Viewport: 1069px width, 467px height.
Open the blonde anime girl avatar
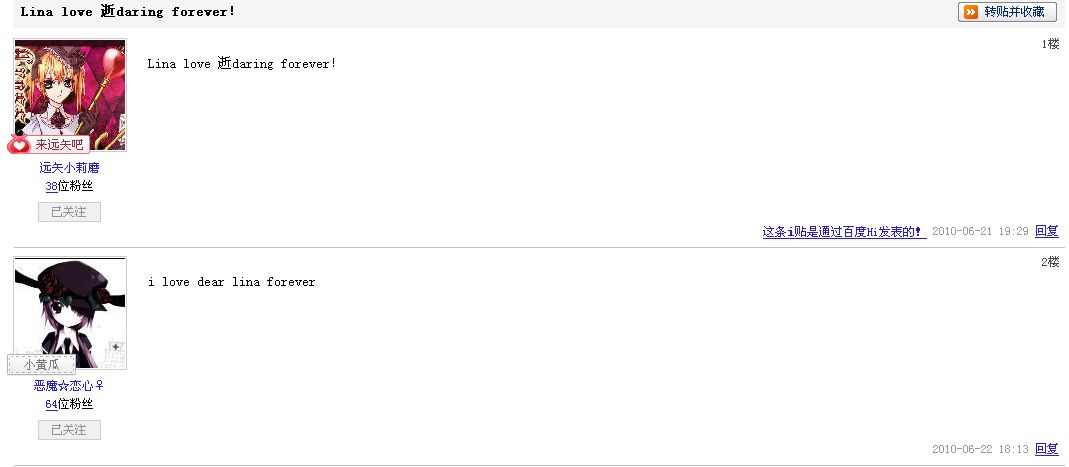point(70,94)
